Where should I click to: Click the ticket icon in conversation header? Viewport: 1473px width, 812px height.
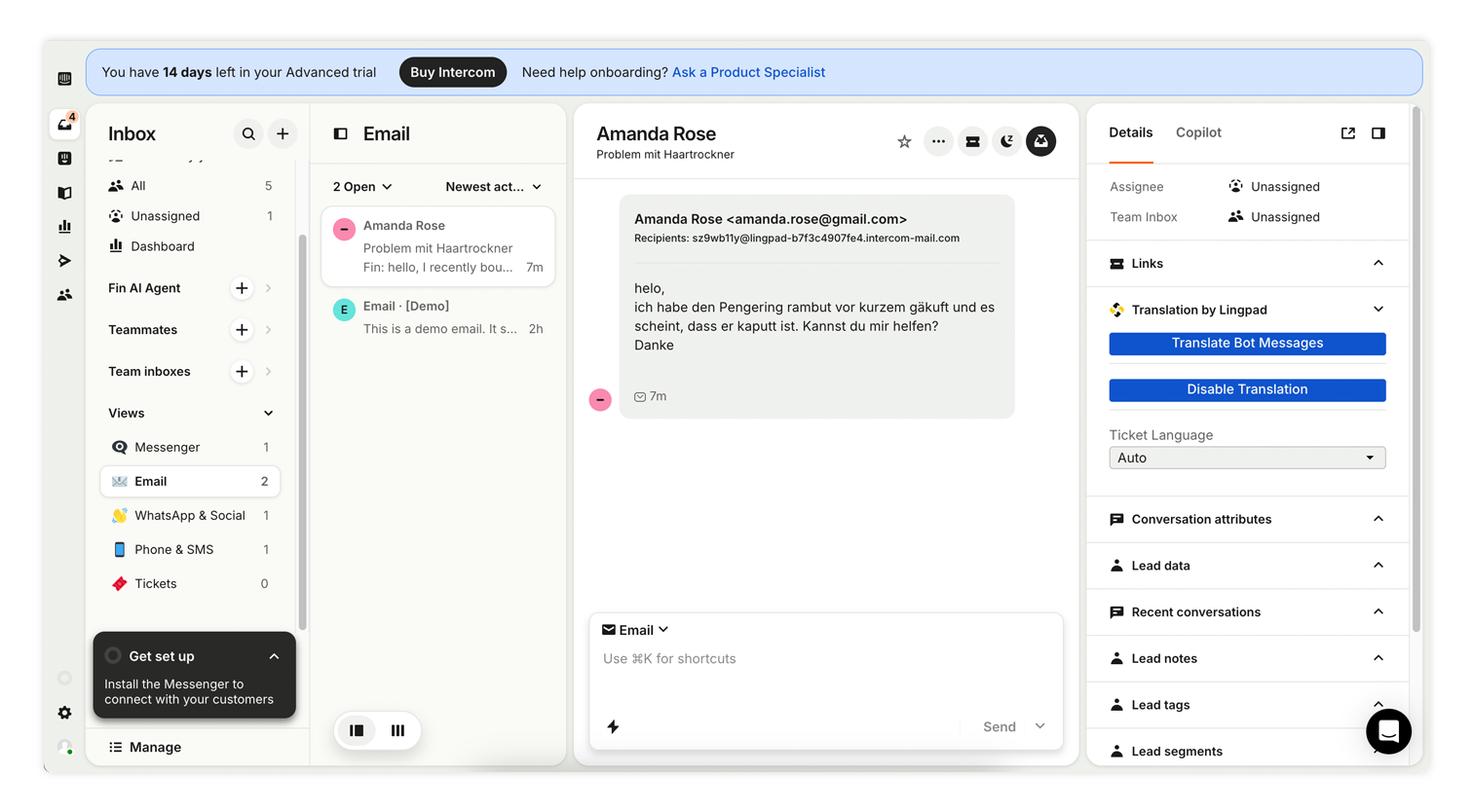point(972,142)
